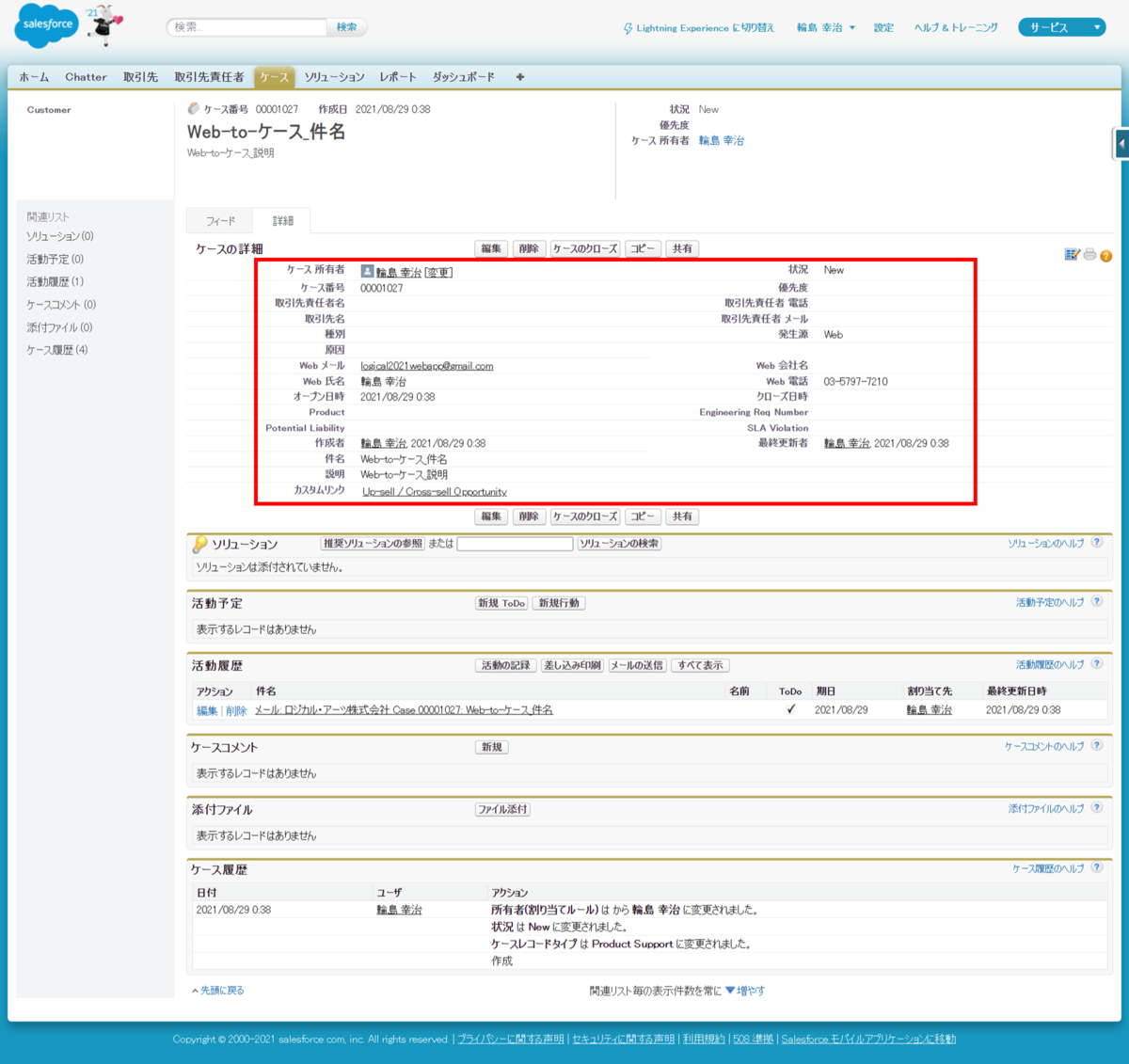Click ソリューションの検索 button

point(619,544)
